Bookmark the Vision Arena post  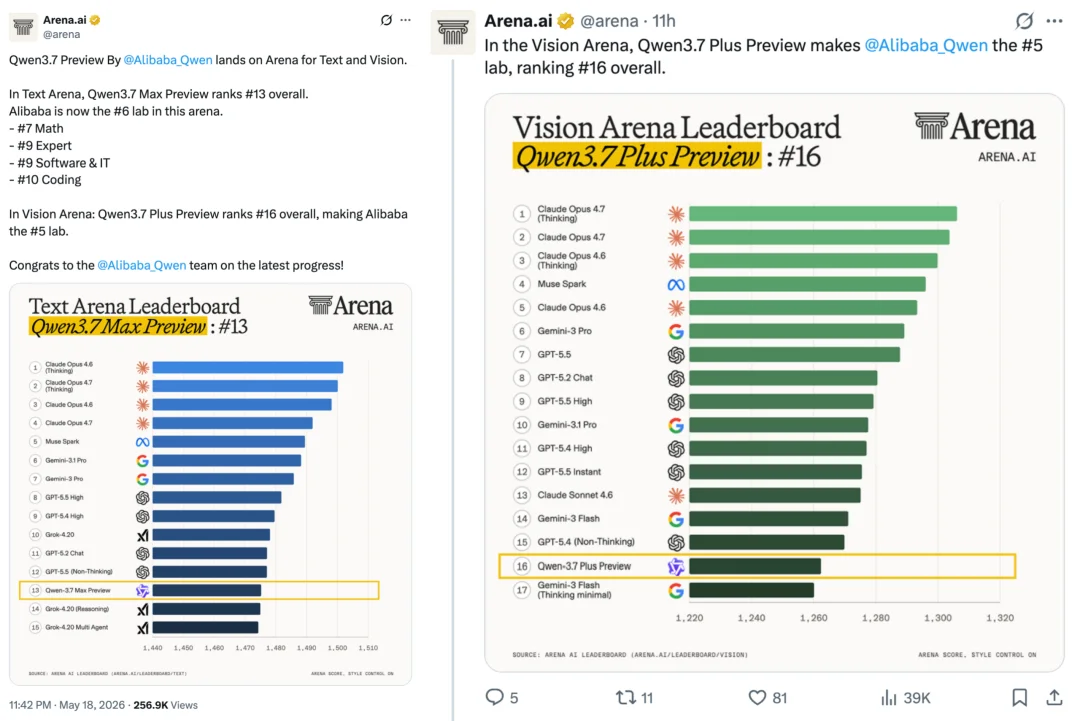click(x=1019, y=698)
